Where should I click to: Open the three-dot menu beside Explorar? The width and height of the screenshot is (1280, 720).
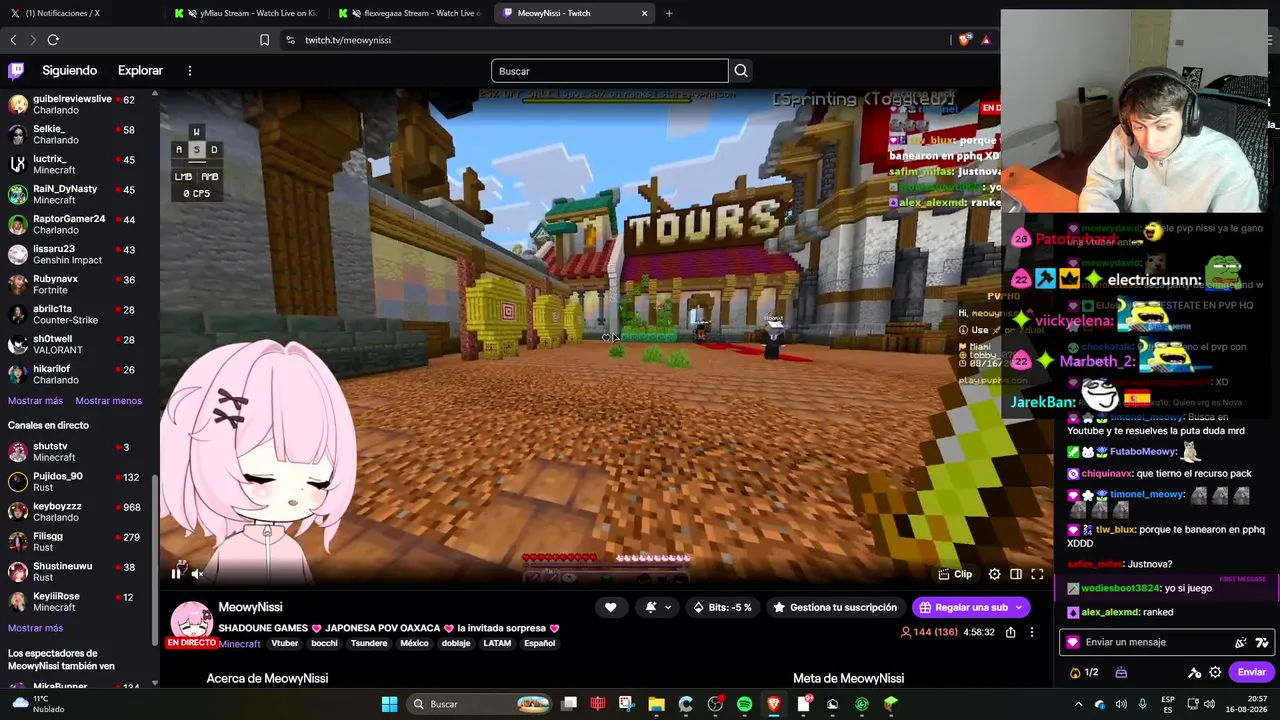pos(189,71)
